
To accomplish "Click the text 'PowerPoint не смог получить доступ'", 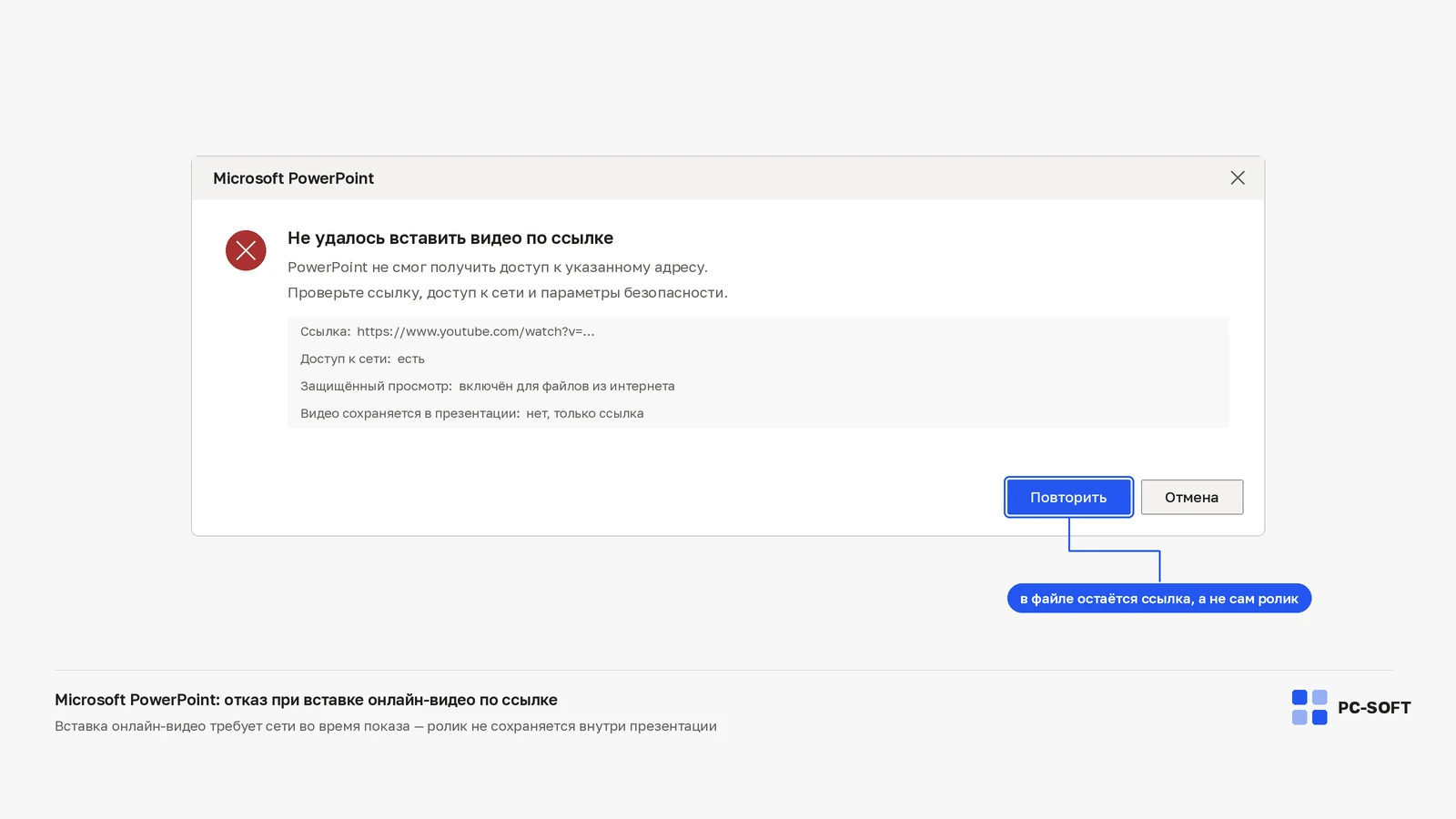I will 419,268.
